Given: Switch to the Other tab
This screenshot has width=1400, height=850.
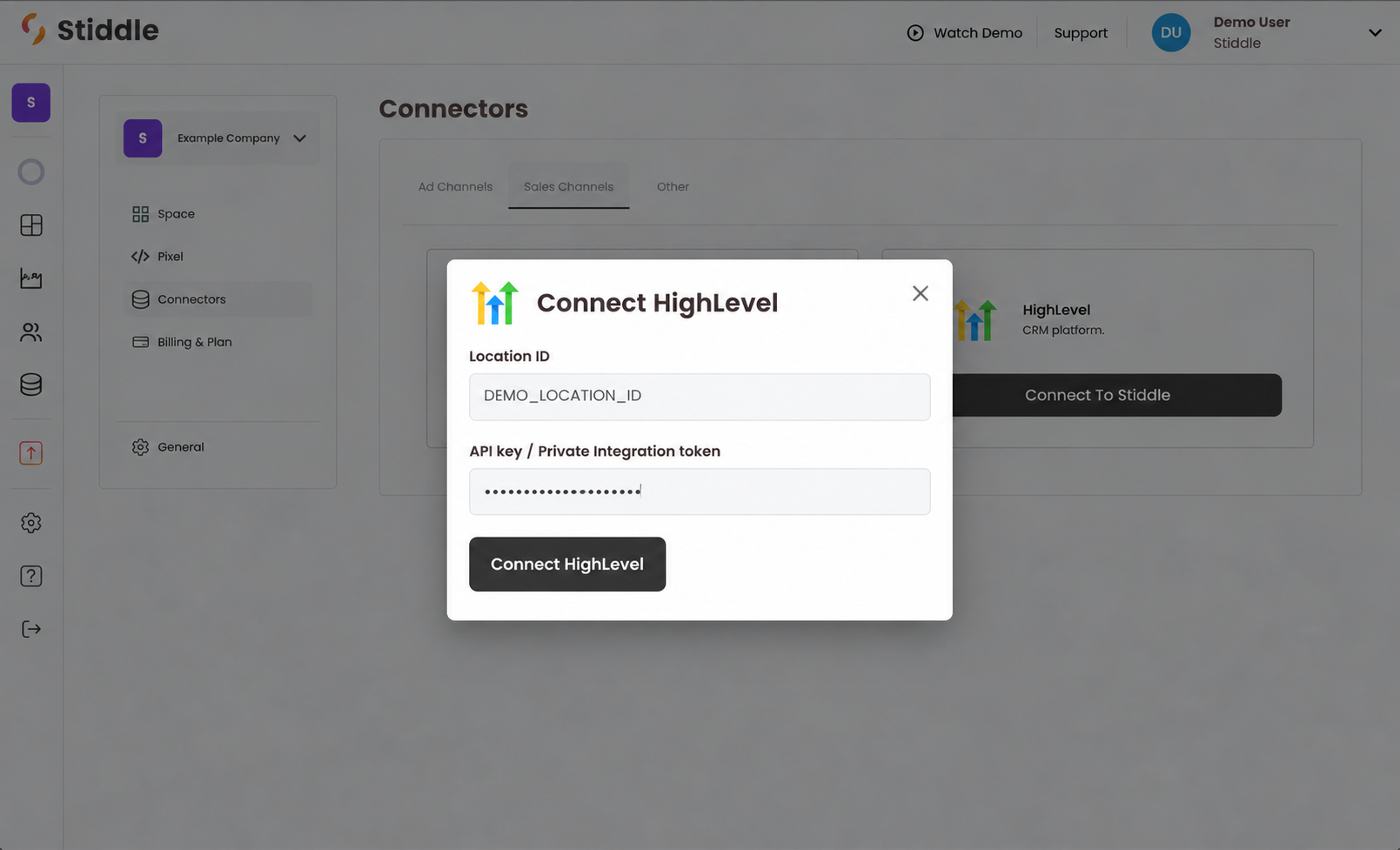Looking at the screenshot, I should click(673, 187).
